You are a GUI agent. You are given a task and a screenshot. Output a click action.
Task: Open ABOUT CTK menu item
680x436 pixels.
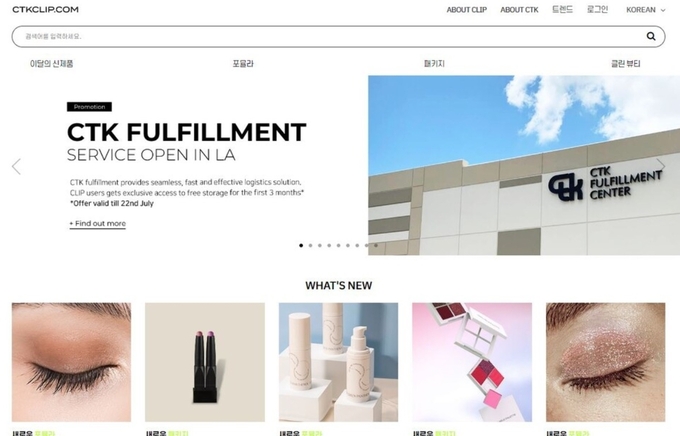click(x=519, y=10)
